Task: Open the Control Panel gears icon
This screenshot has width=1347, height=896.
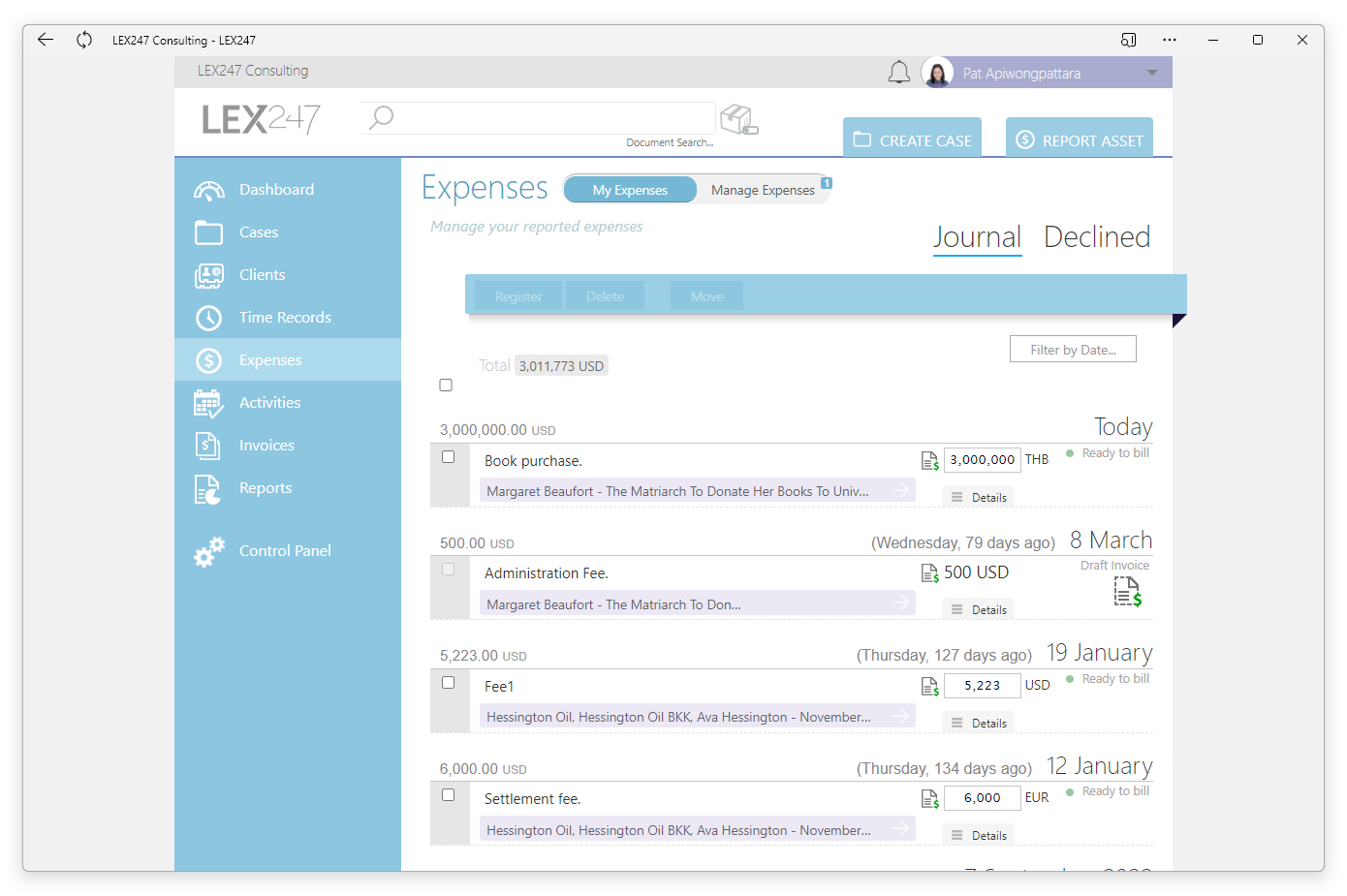Action: click(208, 551)
